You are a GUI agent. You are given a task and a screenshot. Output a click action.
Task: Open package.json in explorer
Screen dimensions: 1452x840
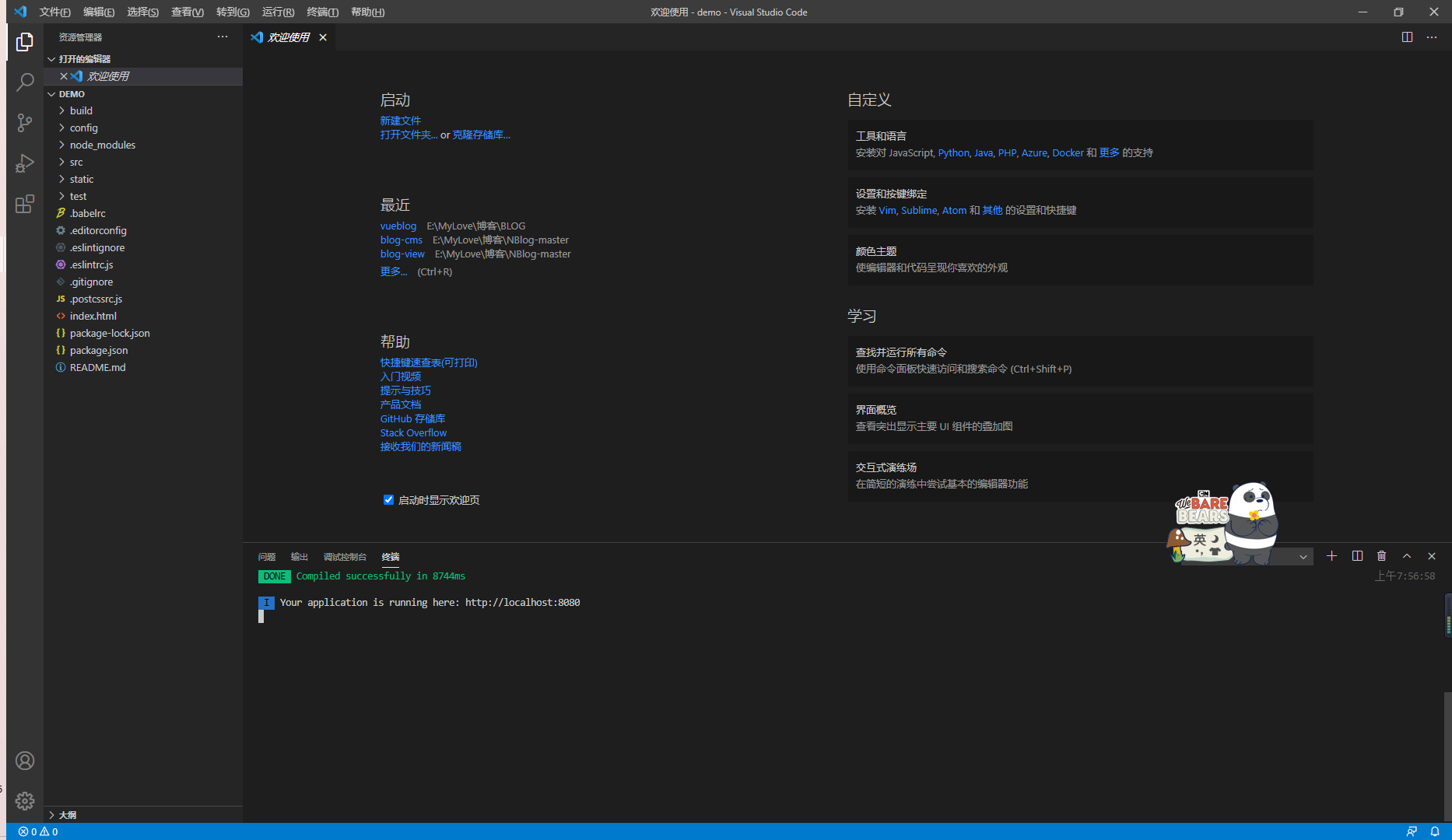coord(99,350)
